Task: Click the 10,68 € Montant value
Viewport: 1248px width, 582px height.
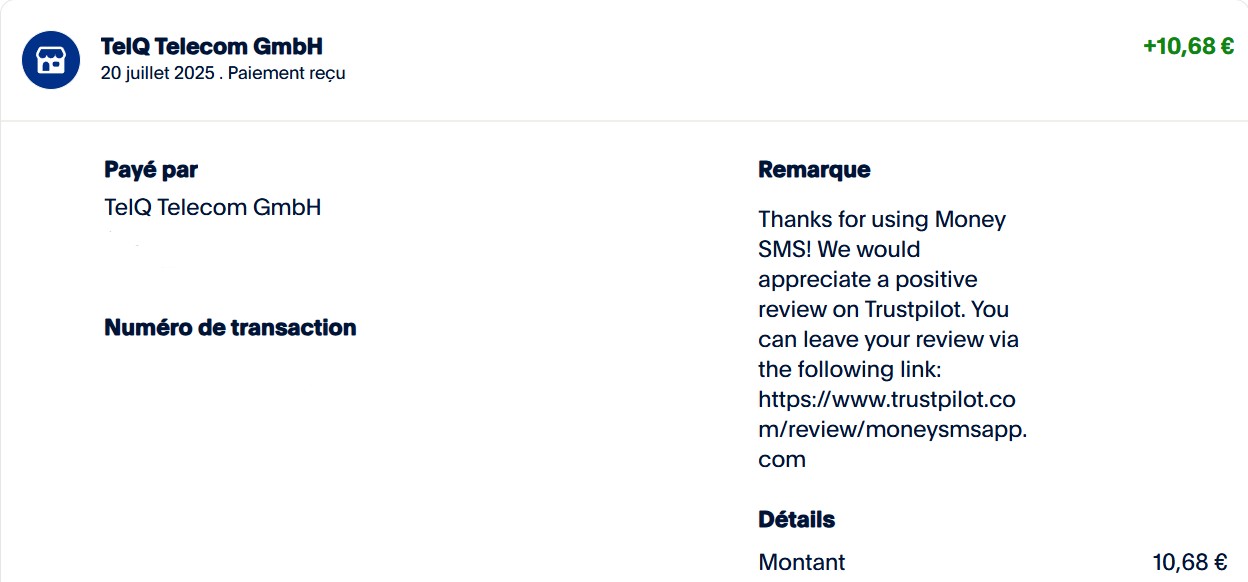Action: 1190,562
